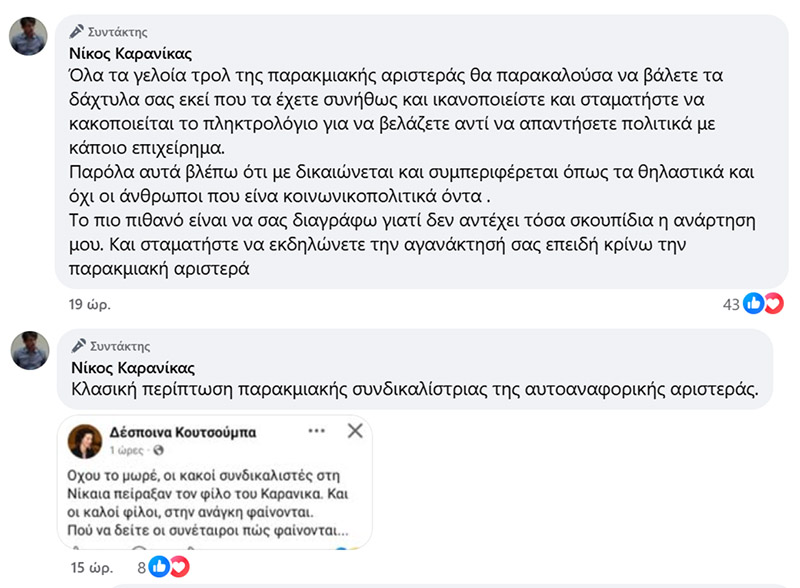The height and width of the screenshot is (588, 800).
Task: Click first comment's profile avatar
Action: pyautogui.click(x=30, y=37)
